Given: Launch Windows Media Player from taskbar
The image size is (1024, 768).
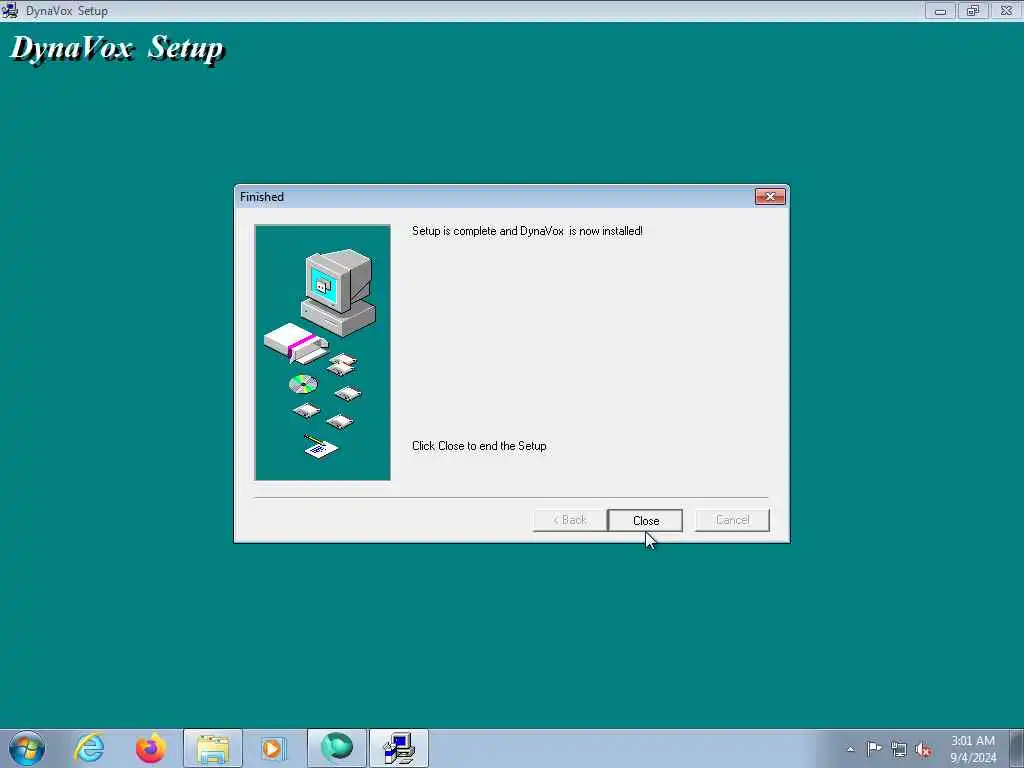Looking at the screenshot, I should tap(274, 748).
